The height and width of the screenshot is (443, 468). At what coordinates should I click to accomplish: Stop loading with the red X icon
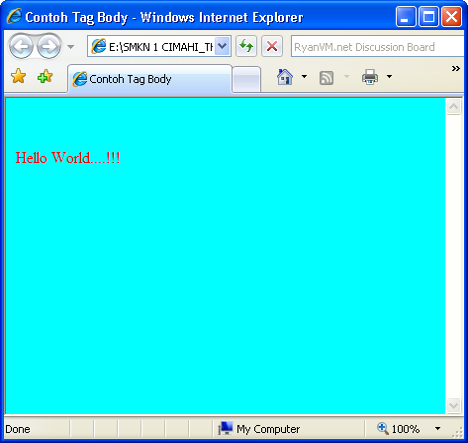click(x=272, y=46)
